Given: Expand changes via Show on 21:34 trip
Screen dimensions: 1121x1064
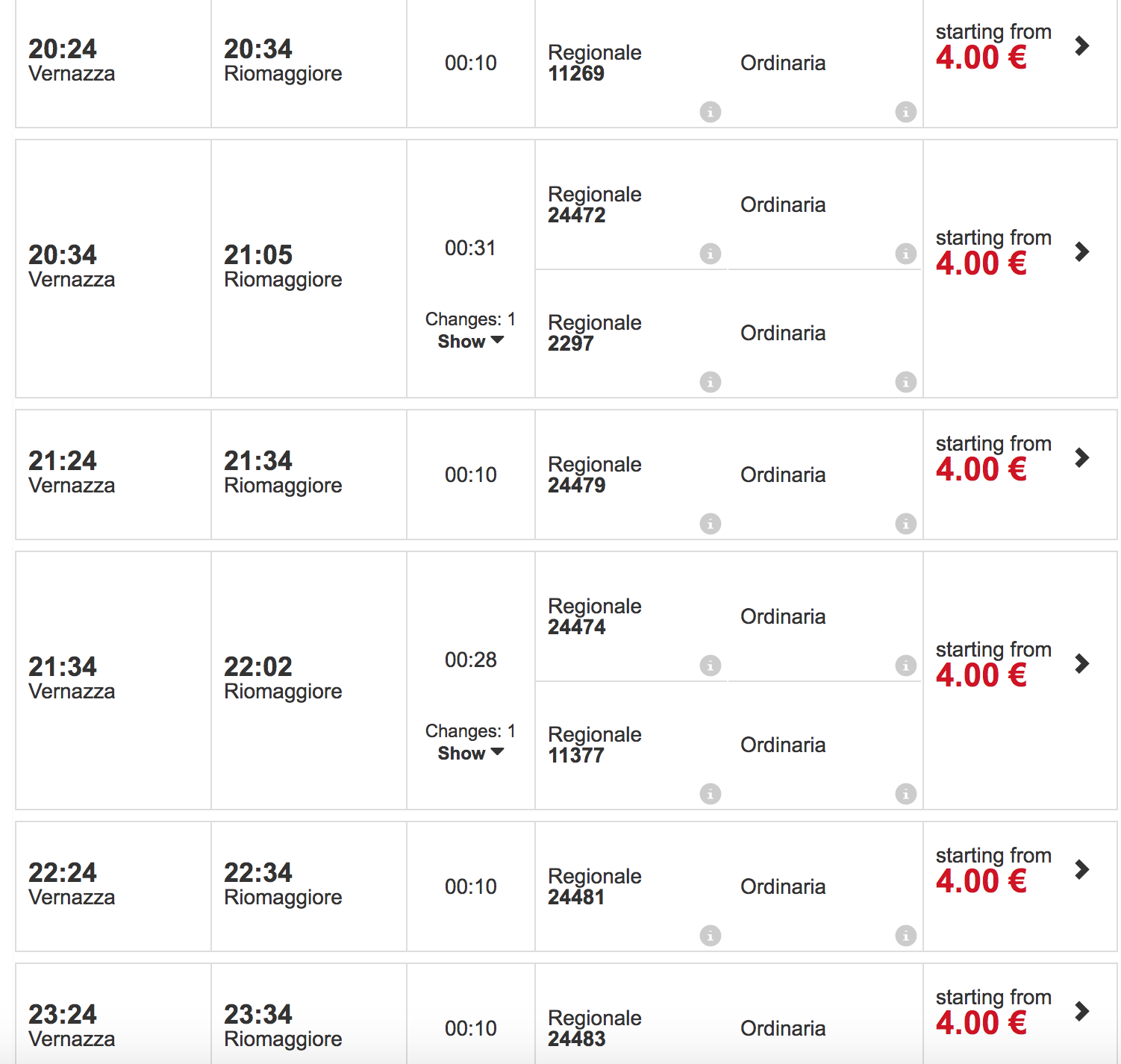Looking at the screenshot, I should coord(471,754).
